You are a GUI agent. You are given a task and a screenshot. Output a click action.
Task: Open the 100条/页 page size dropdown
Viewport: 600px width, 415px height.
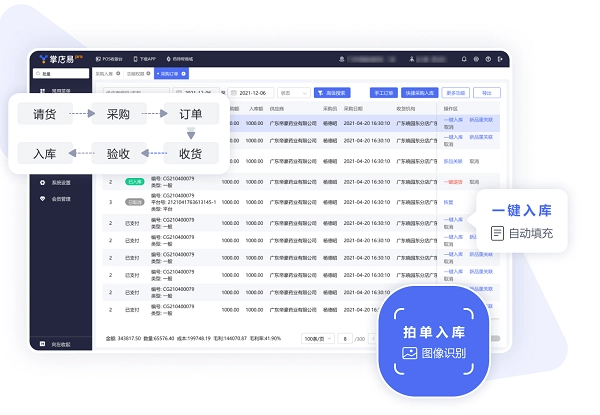click(317, 339)
